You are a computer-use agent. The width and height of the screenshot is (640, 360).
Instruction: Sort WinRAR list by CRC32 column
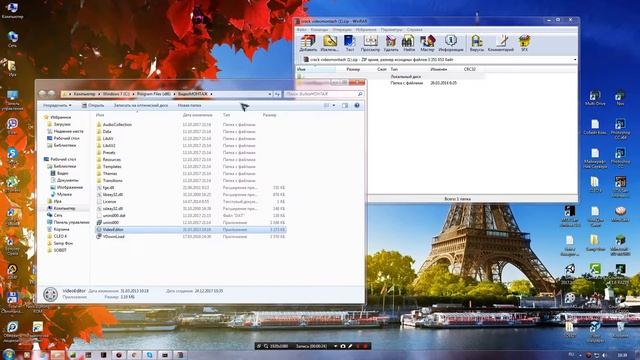pyautogui.click(x=470, y=69)
